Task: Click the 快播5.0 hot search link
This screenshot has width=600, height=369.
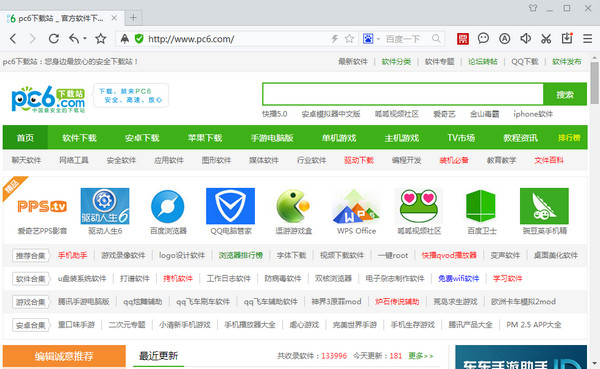Action: (274, 114)
